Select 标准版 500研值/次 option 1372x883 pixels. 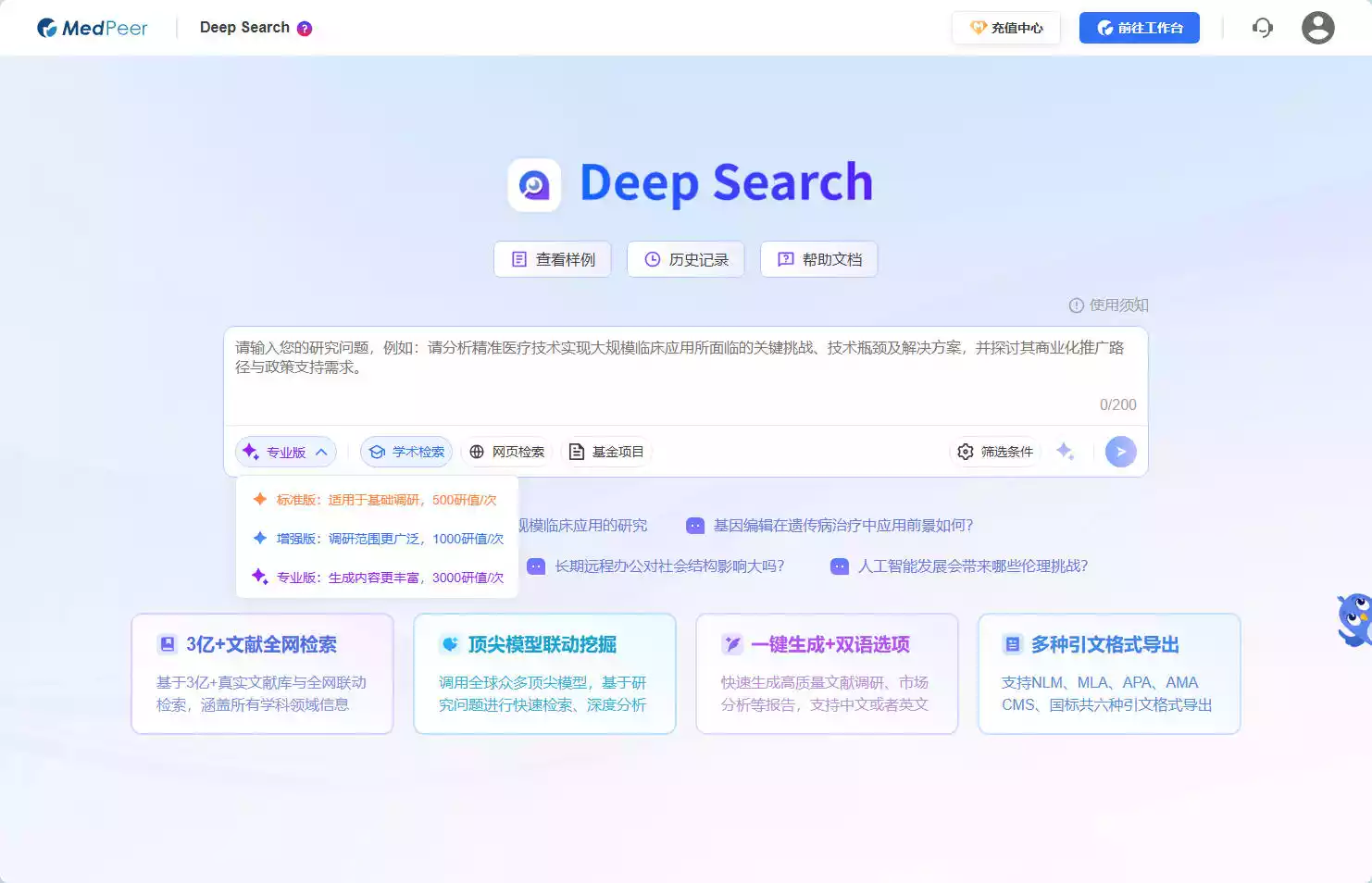(x=377, y=500)
